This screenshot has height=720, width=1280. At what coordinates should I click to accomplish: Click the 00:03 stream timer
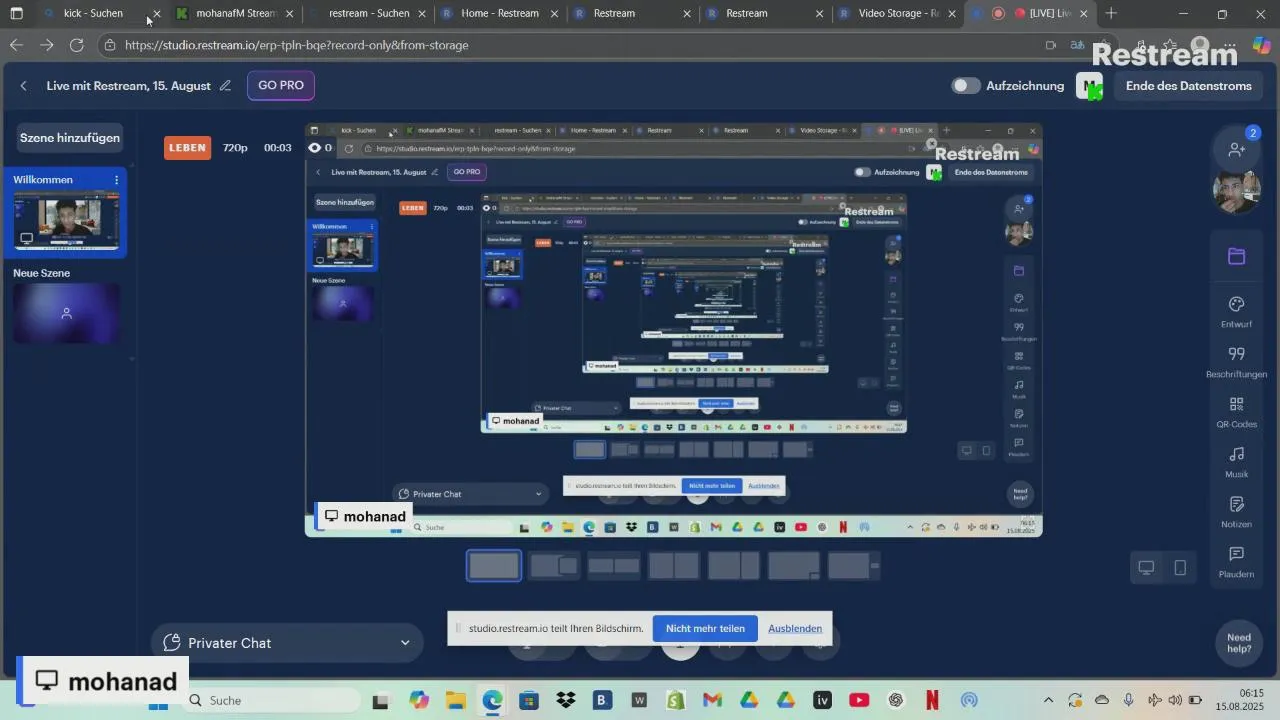(x=277, y=148)
